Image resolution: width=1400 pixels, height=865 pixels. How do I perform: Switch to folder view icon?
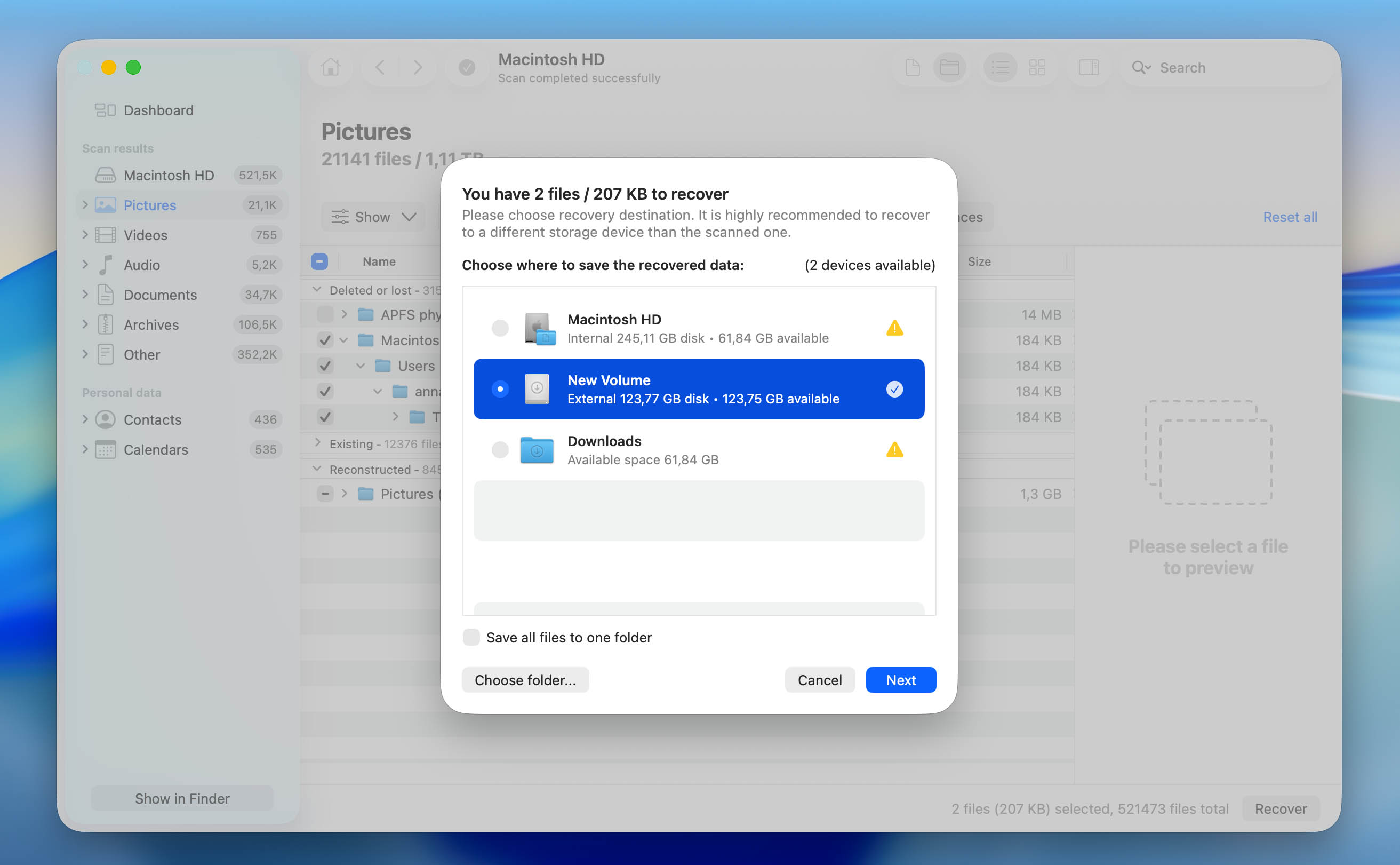click(x=949, y=68)
